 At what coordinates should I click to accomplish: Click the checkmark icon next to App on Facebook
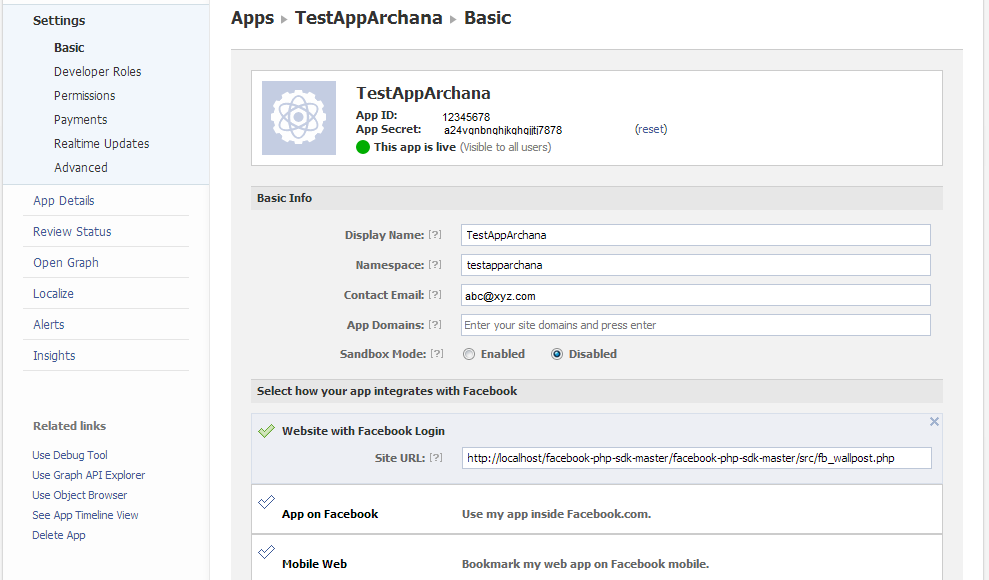click(x=267, y=505)
